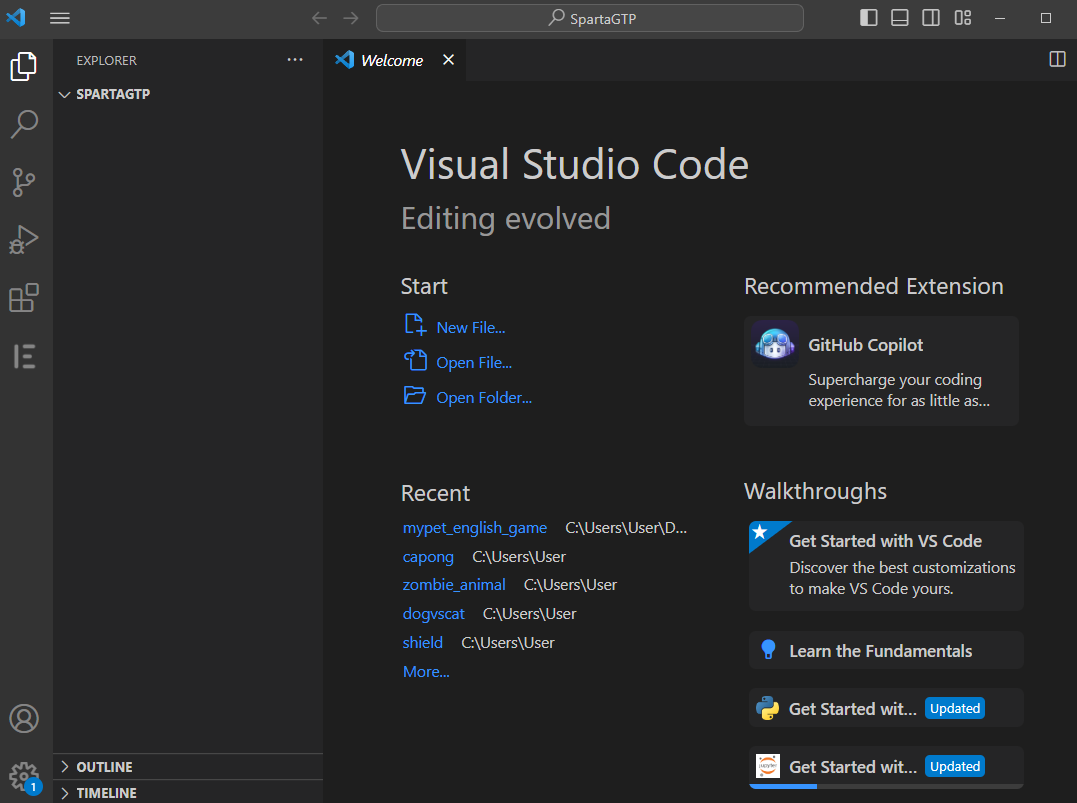Open Source Control view icon

tap(24, 183)
